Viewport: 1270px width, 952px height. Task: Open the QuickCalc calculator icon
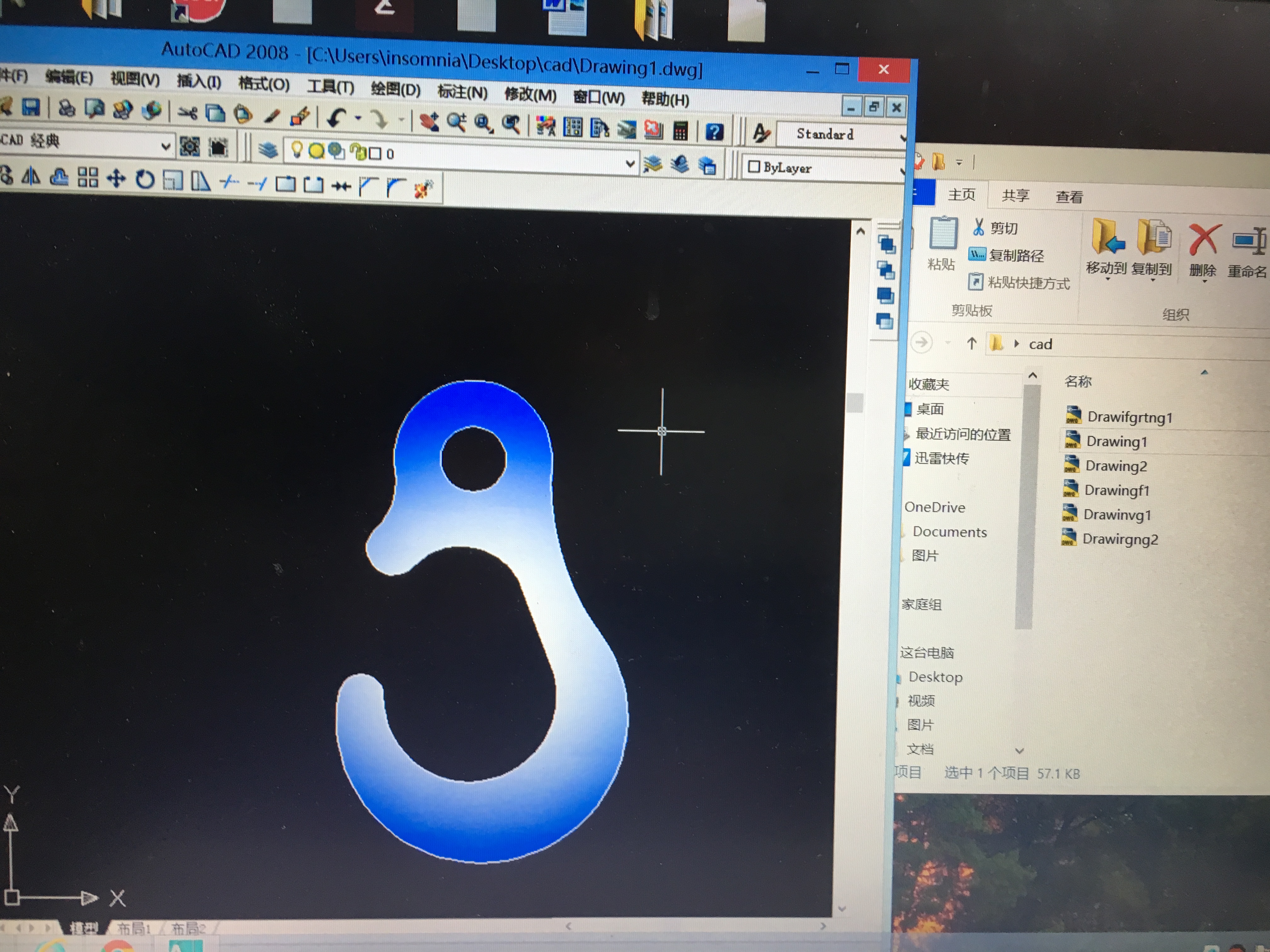(x=680, y=131)
